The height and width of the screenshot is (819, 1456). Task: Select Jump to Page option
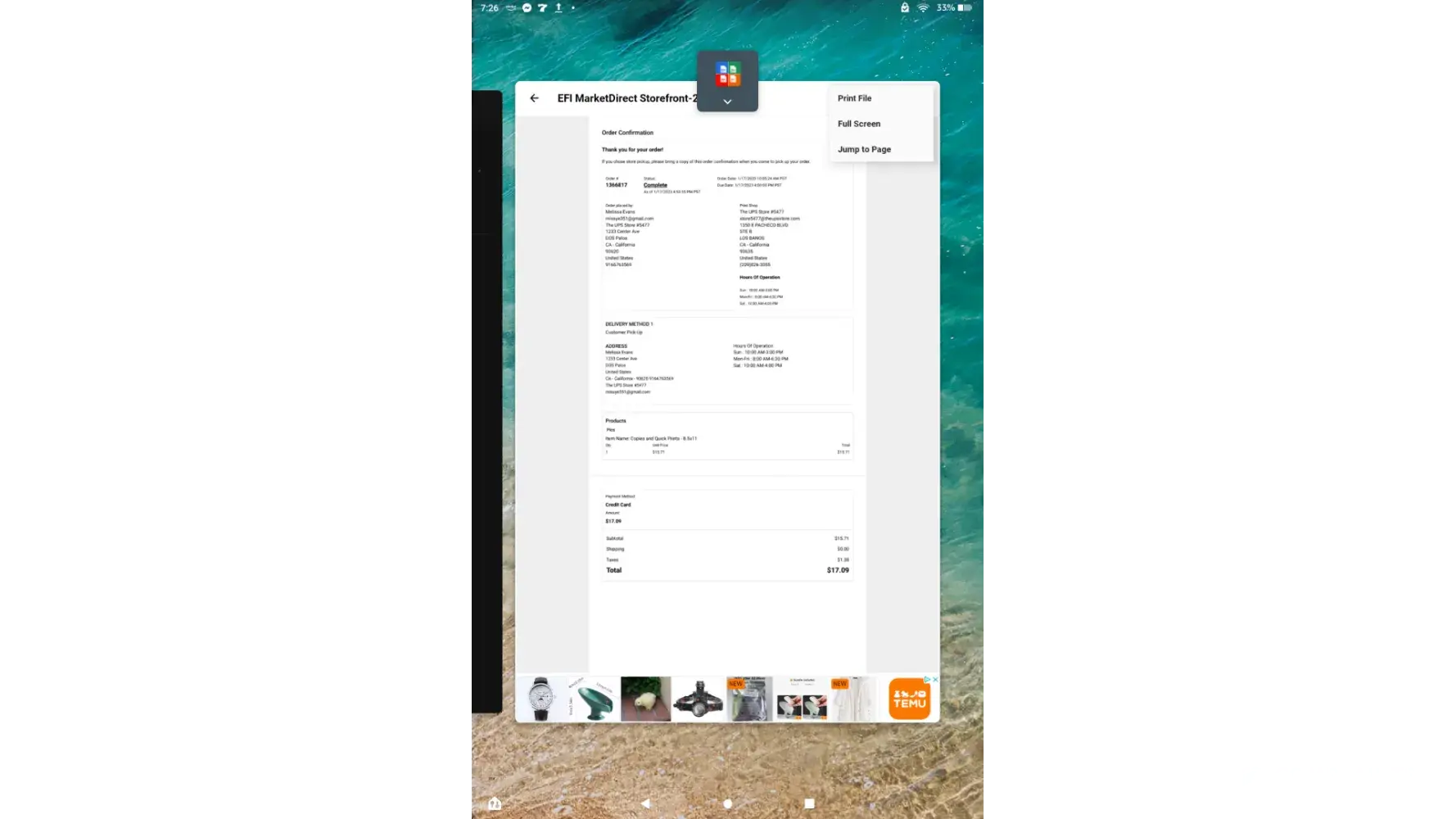pyautogui.click(x=863, y=149)
